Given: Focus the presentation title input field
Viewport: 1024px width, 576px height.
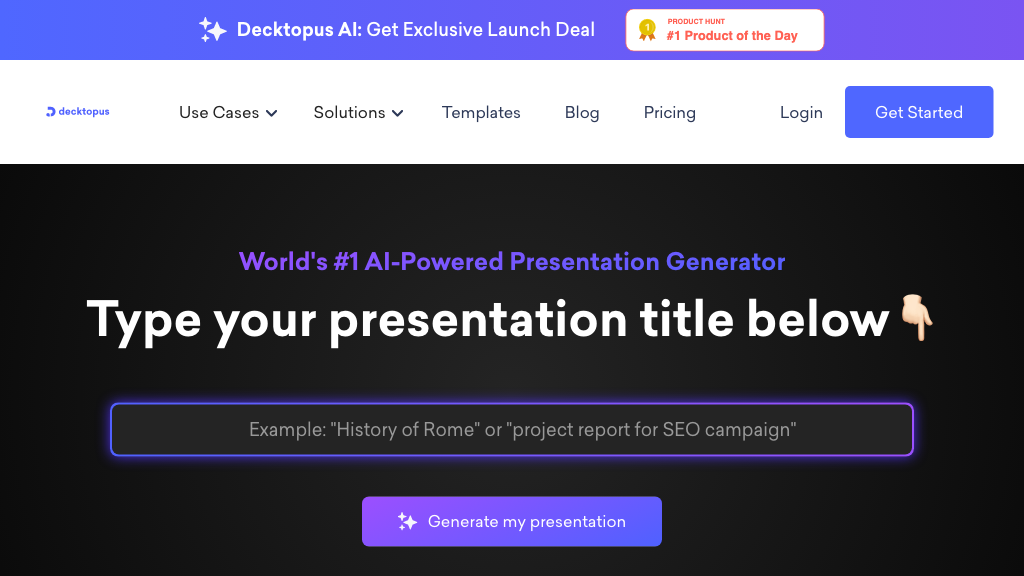Looking at the screenshot, I should tap(512, 430).
